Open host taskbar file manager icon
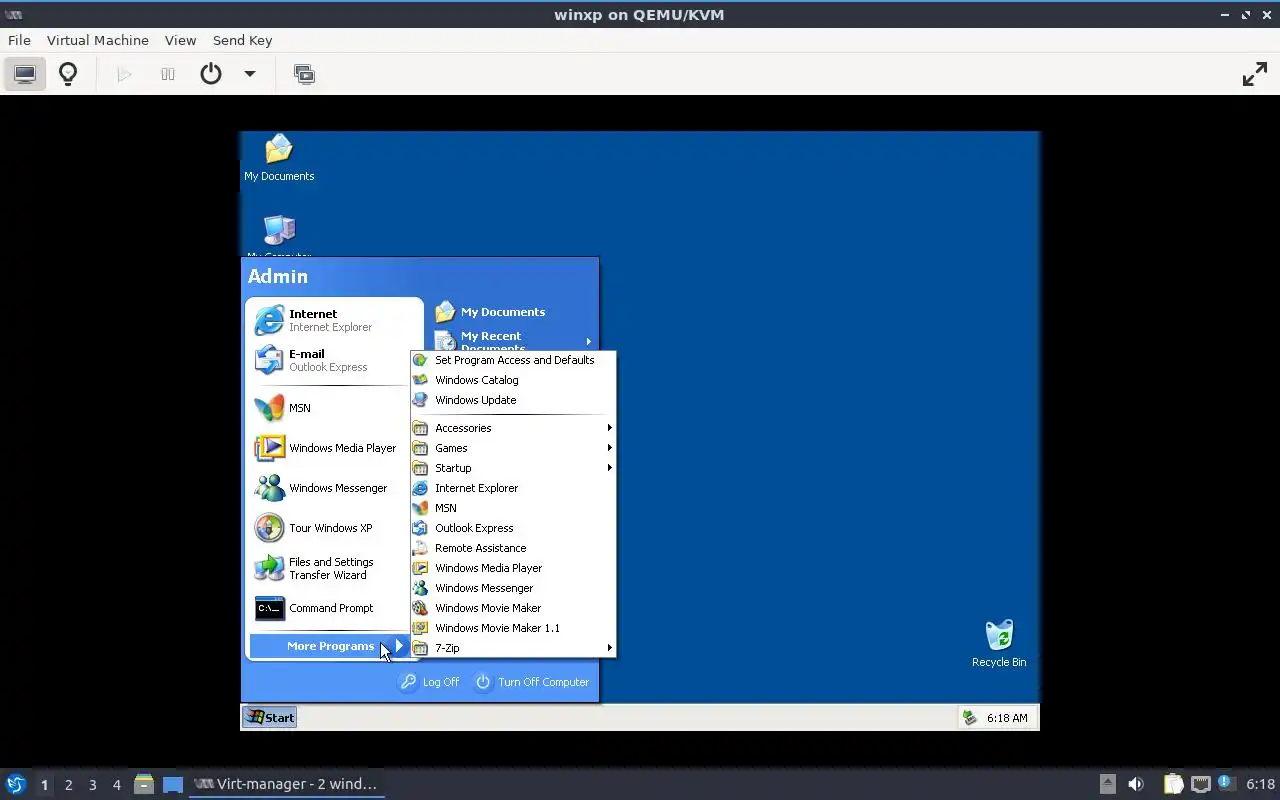Screen dimensions: 1280x800 (144, 785)
